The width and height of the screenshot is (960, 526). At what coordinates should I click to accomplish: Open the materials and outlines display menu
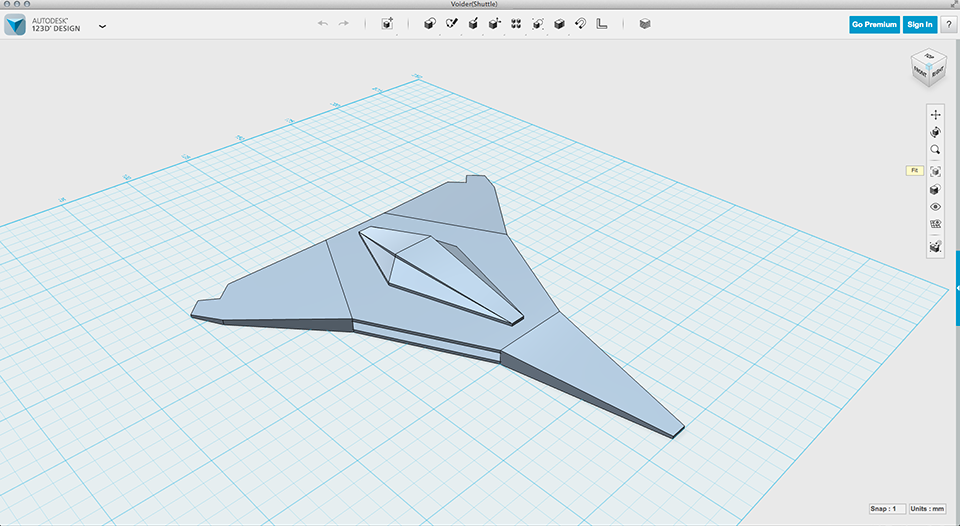tap(935, 189)
